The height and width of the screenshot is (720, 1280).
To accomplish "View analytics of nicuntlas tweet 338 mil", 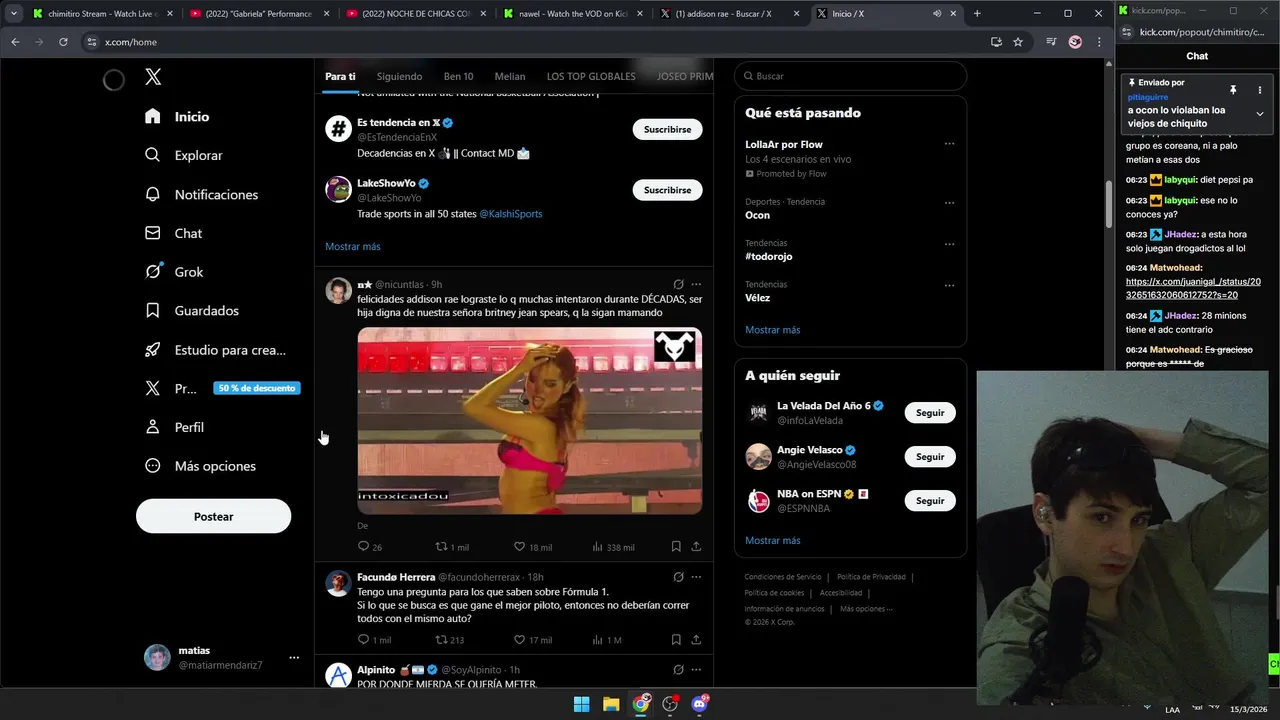I will pos(597,547).
